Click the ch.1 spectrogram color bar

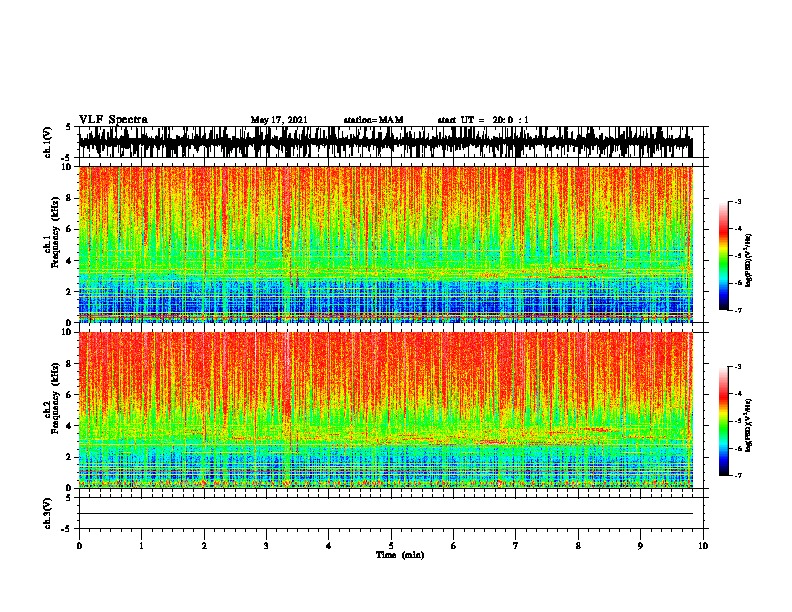[724, 256]
